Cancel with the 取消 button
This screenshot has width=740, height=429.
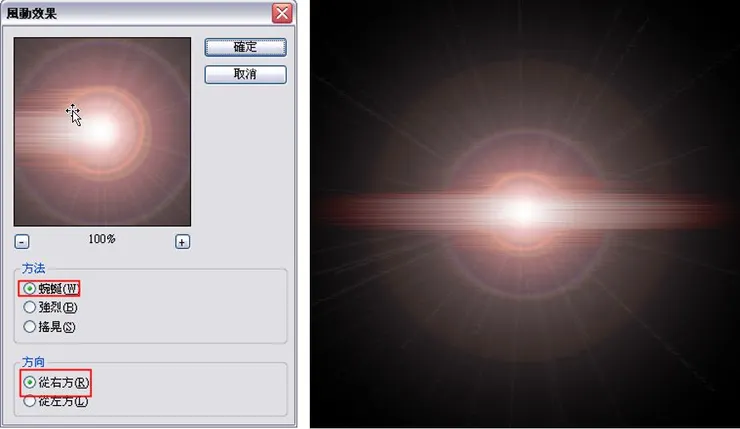(245, 75)
